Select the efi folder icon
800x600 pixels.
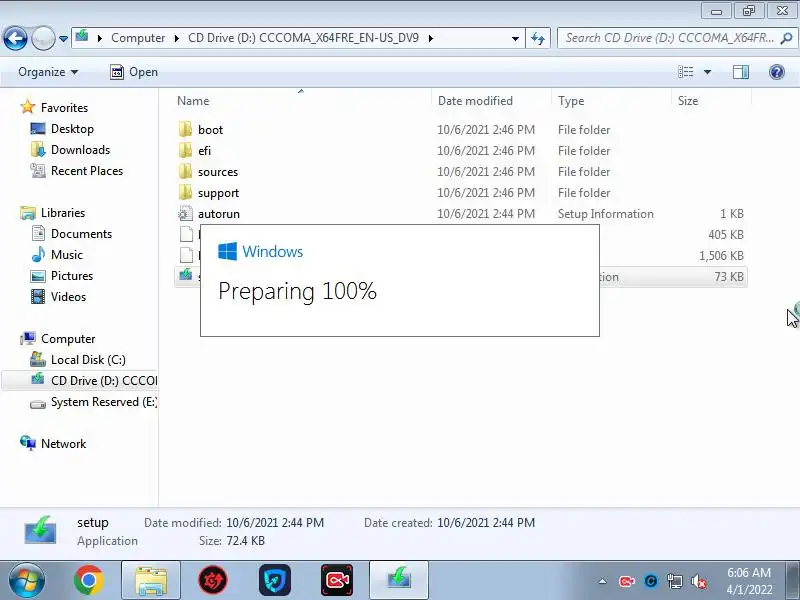click(x=185, y=150)
